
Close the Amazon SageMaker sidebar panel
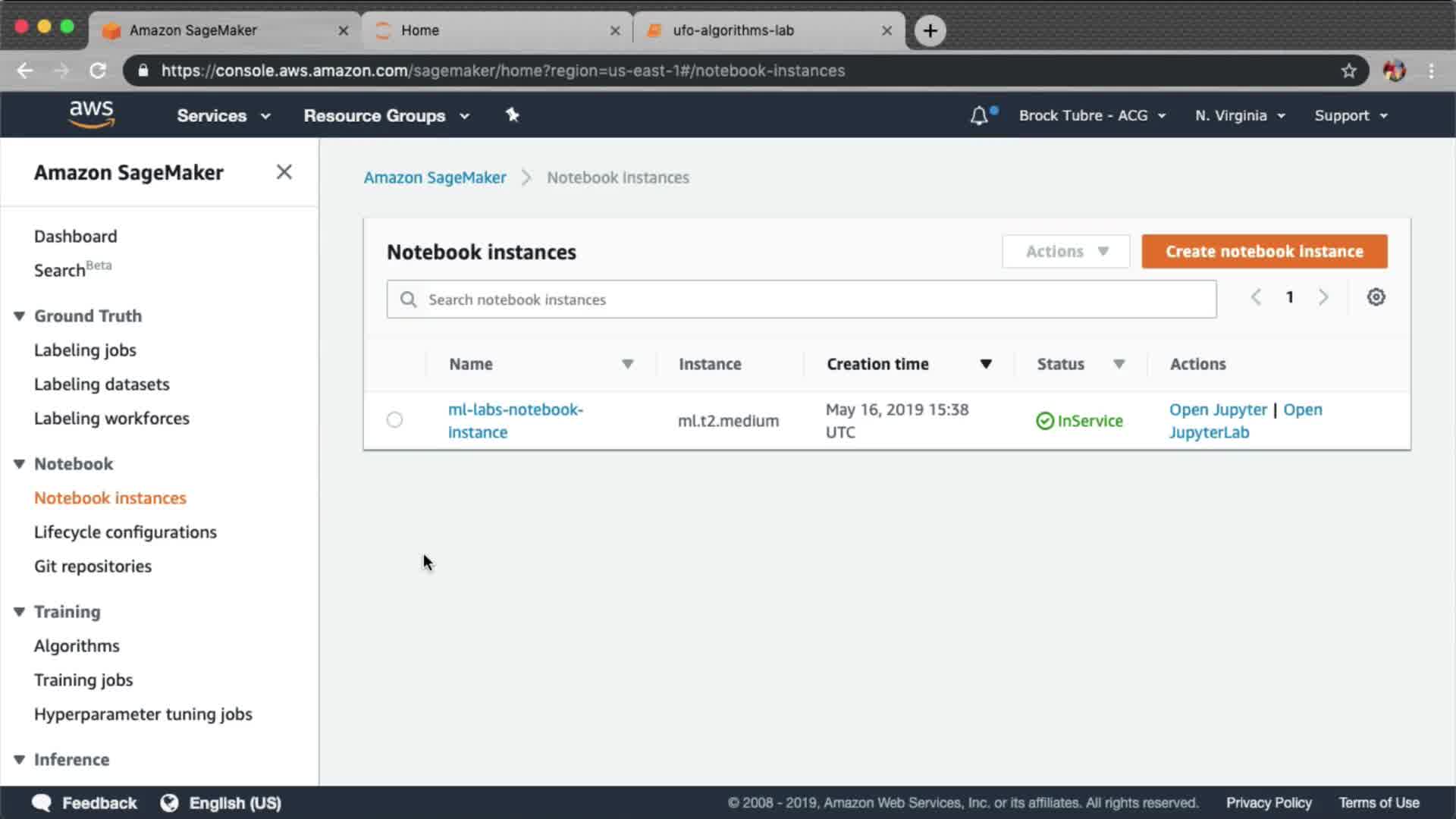pyautogui.click(x=284, y=172)
